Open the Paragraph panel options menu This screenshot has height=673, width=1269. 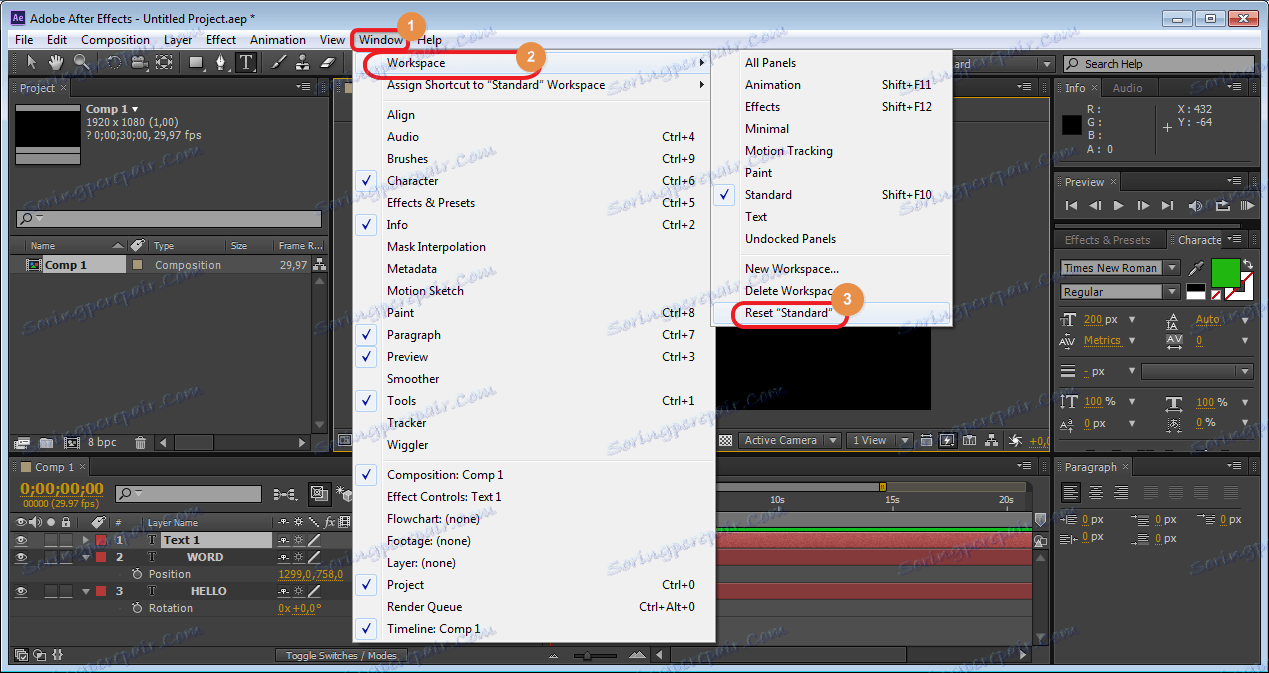pyautogui.click(x=1232, y=467)
